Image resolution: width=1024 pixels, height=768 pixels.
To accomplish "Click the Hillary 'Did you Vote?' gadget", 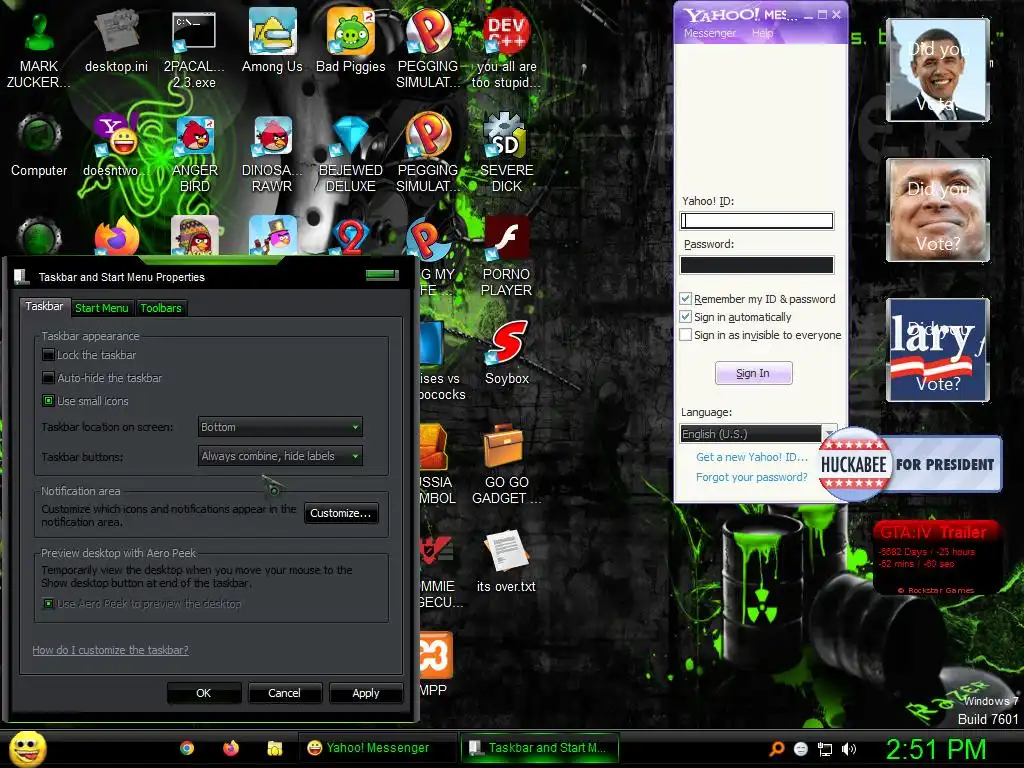I will (x=938, y=349).
